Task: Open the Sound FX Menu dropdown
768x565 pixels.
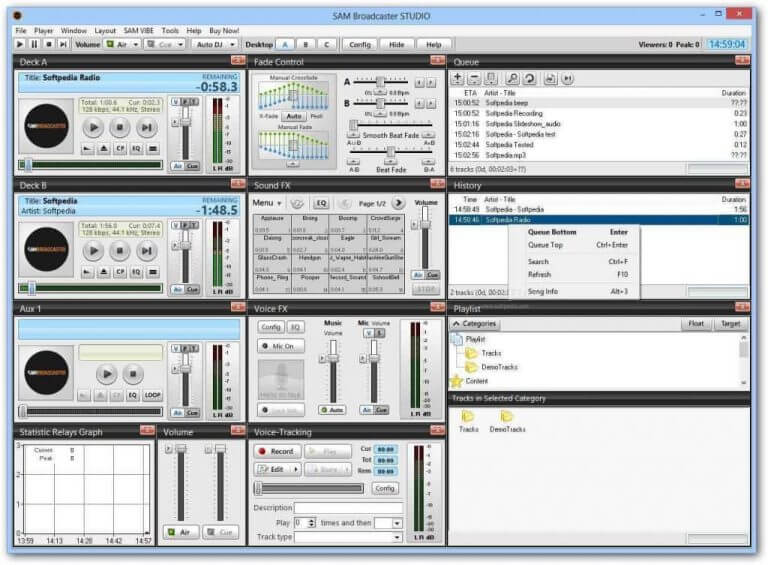Action: (267, 203)
